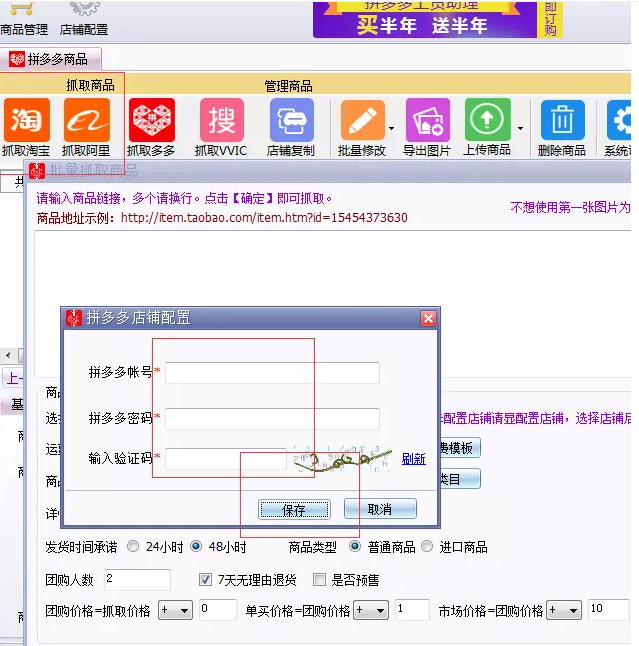Select the 48小时 shipping promise option
This screenshot has width=639, height=646.
(x=196, y=547)
